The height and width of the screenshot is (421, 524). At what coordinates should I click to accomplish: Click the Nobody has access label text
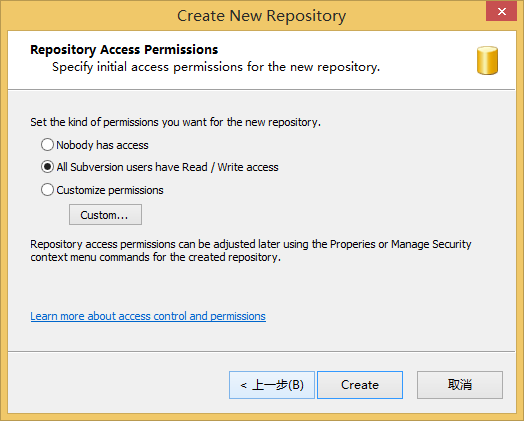(x=102, y=145)
